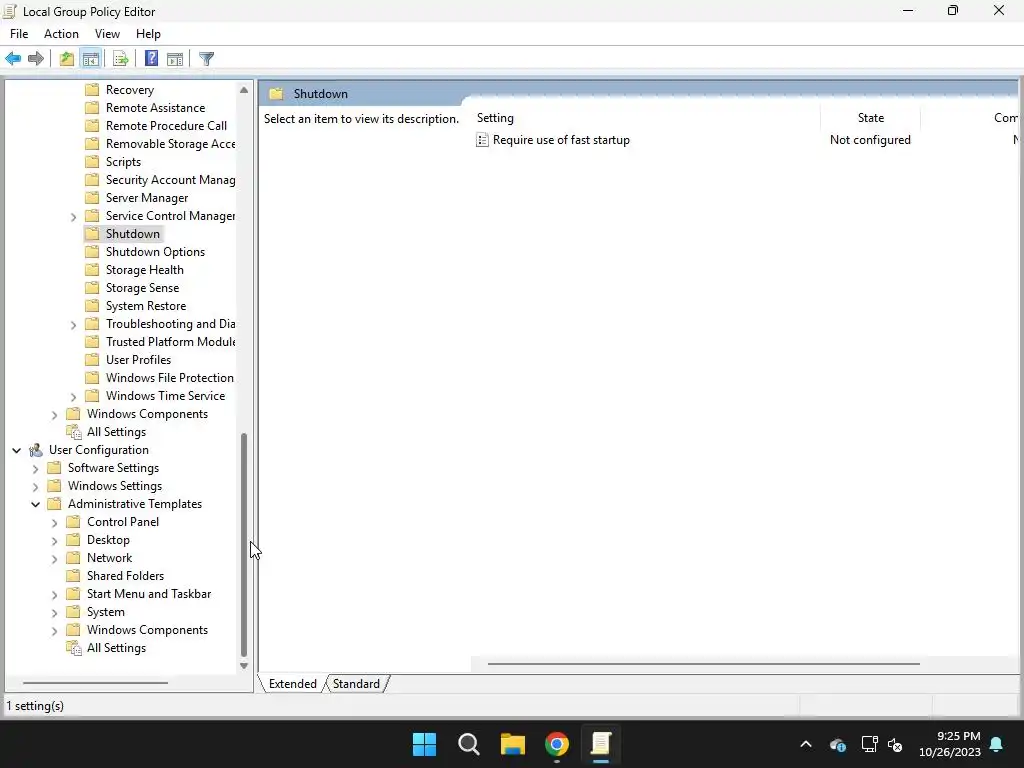Expand the Software Settings node
The width and height of the screenshot is (1024, 768).
click(35, 468)
